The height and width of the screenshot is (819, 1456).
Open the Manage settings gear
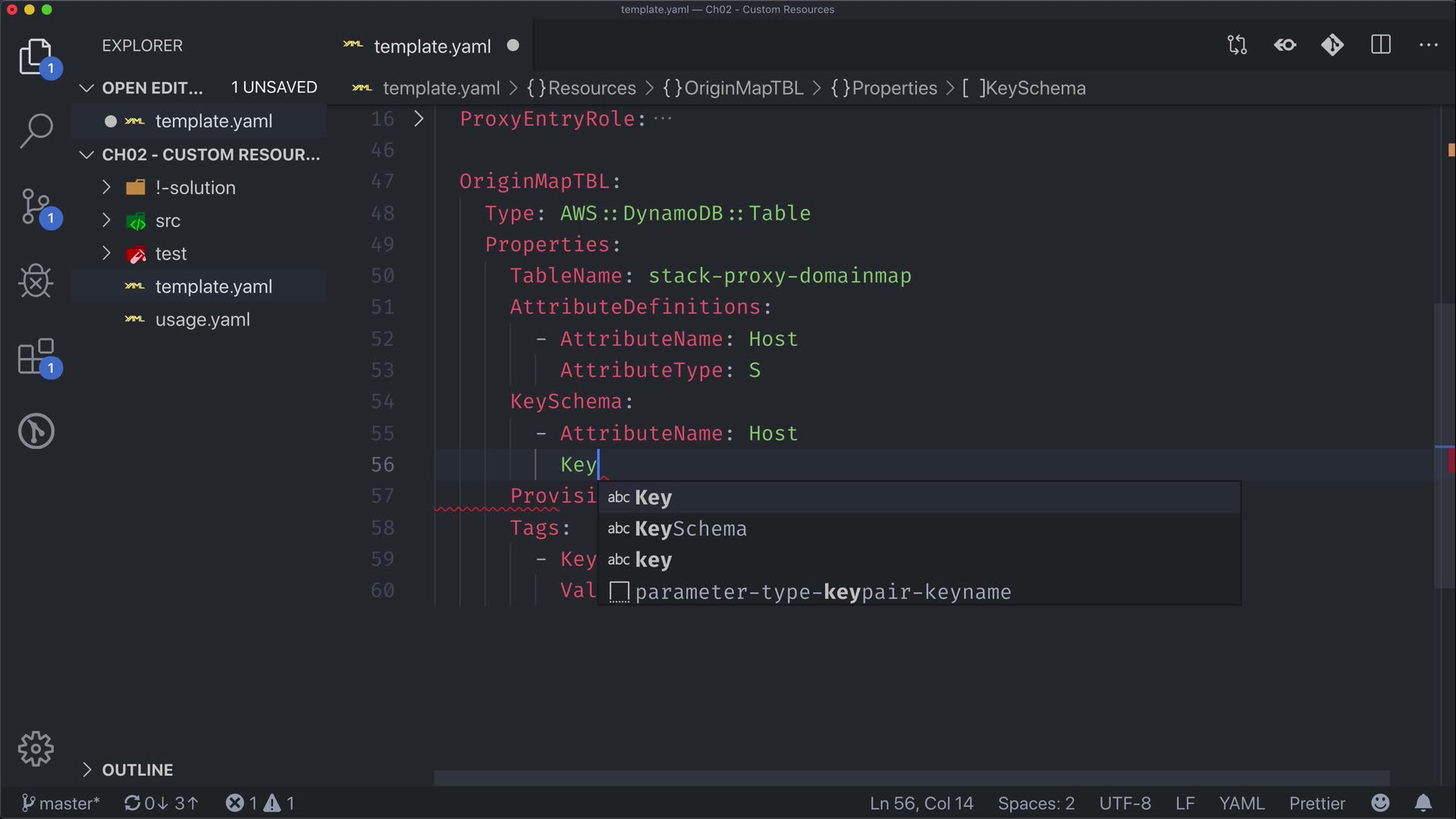coord(36,749)
